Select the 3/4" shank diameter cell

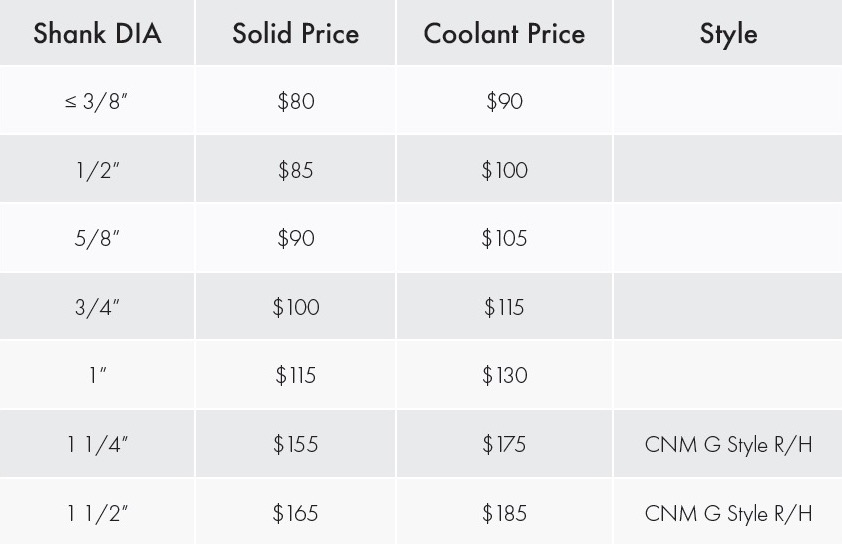click(x=97, y=307)
